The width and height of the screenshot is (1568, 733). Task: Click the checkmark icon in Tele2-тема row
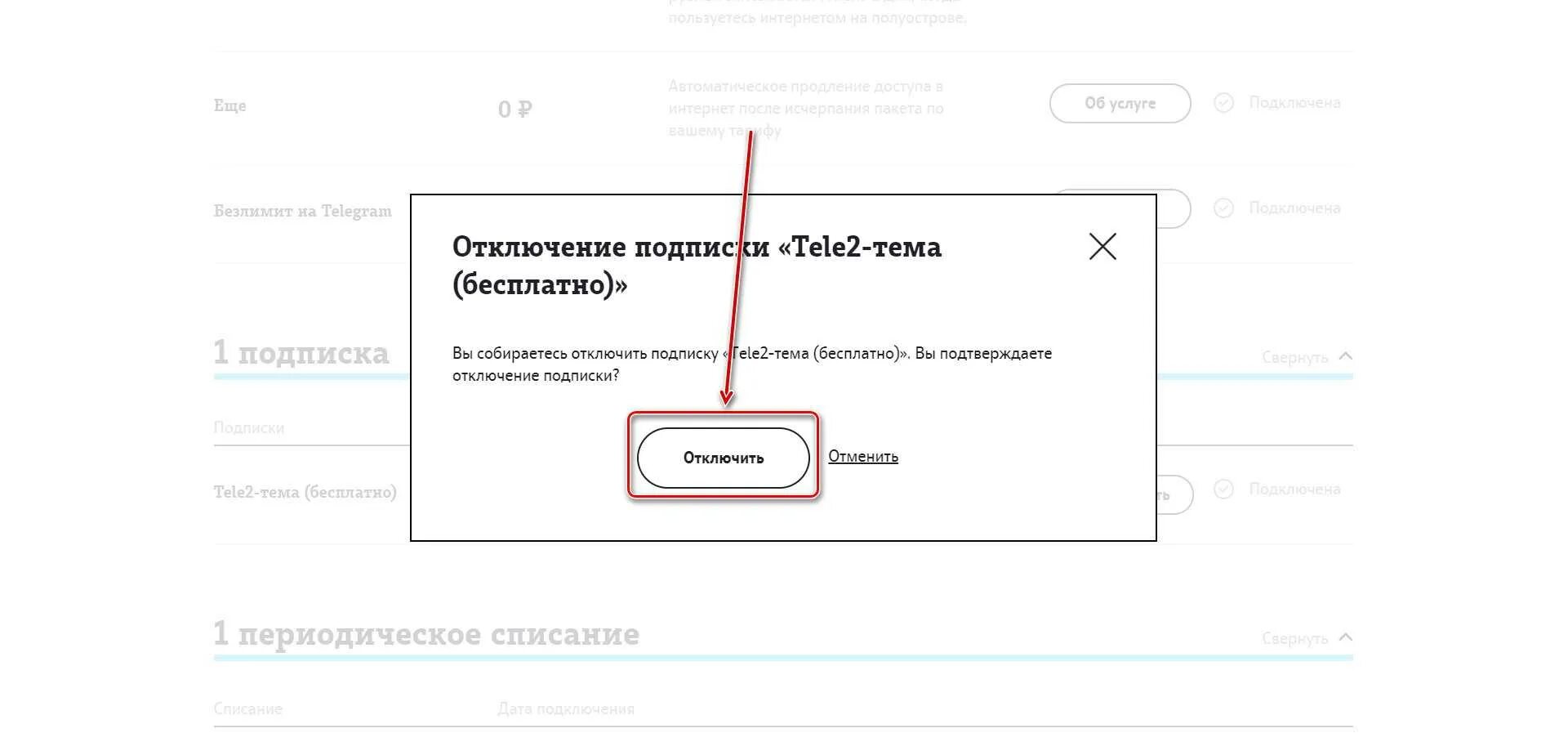1223,489
